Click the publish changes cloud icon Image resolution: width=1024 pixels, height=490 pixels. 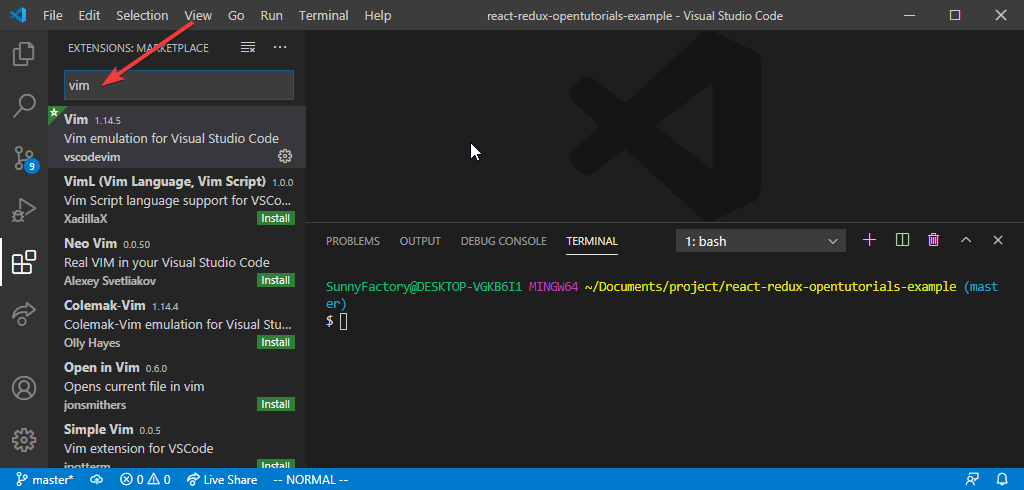pyautogui.click(x=97, y=480)
